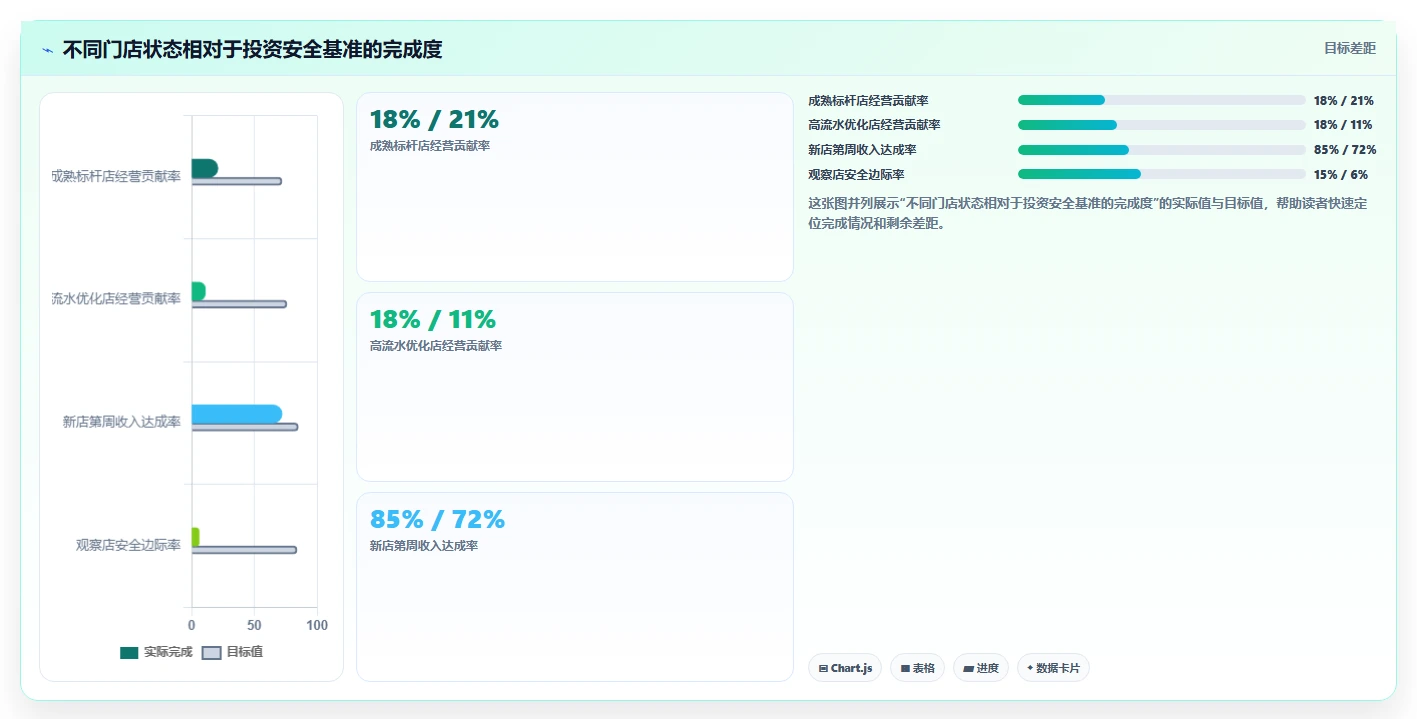The image size is (1417, 719).
Task: Click the 高流水优化店经营贡献率 progress row label
Action: pos(874,125)
